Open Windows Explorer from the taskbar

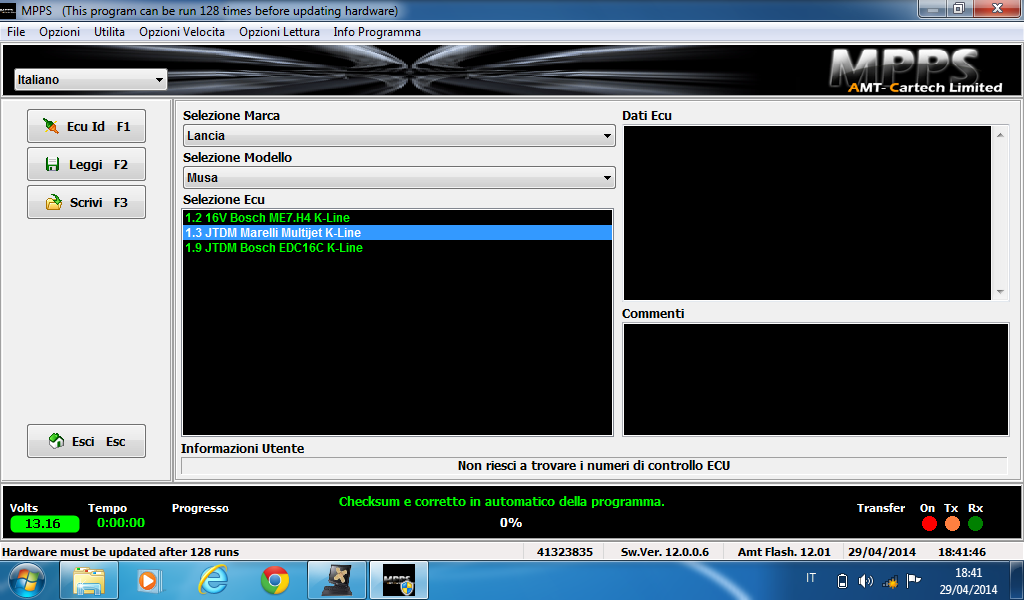[x=89, y=580]
